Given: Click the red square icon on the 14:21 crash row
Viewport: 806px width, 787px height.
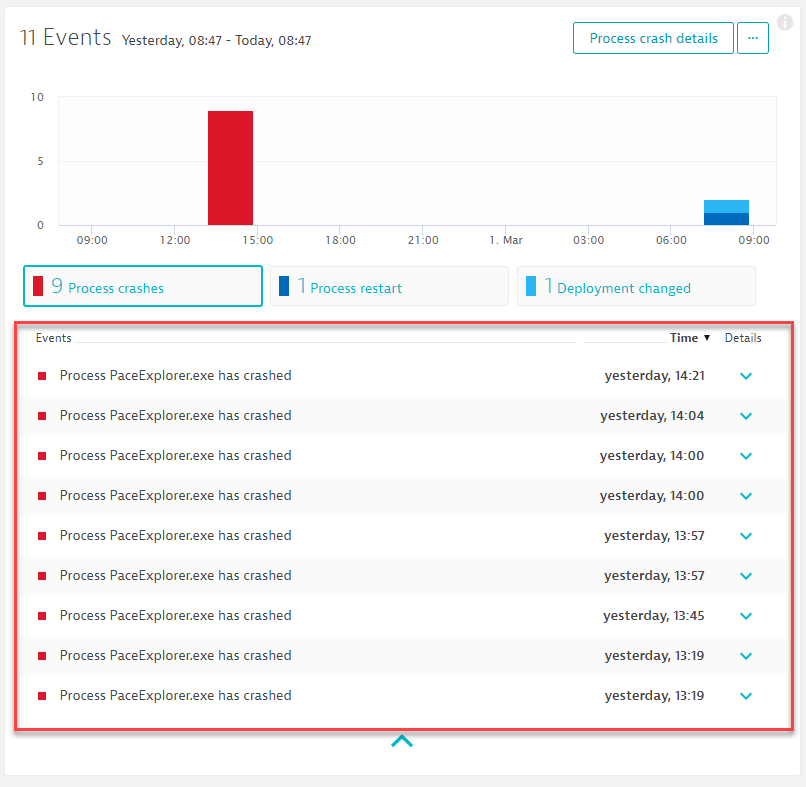Looking at the screenshot, I should 42,375.
